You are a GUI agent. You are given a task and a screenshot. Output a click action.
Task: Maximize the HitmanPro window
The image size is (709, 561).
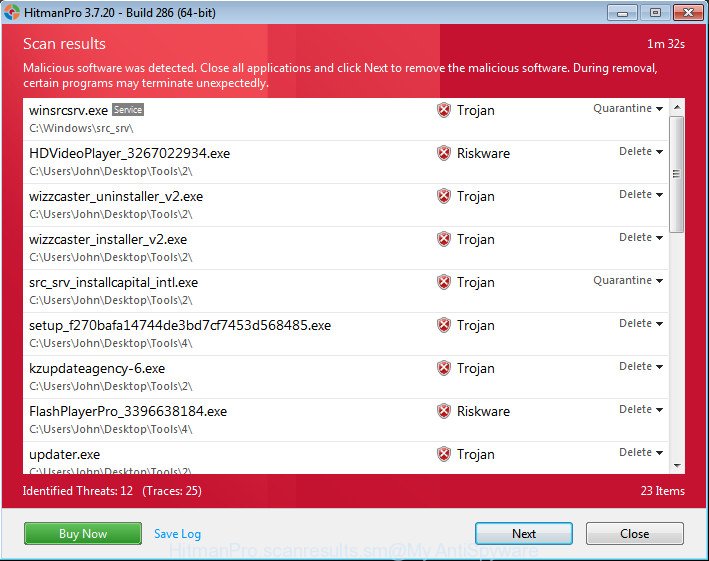(655, 13)
